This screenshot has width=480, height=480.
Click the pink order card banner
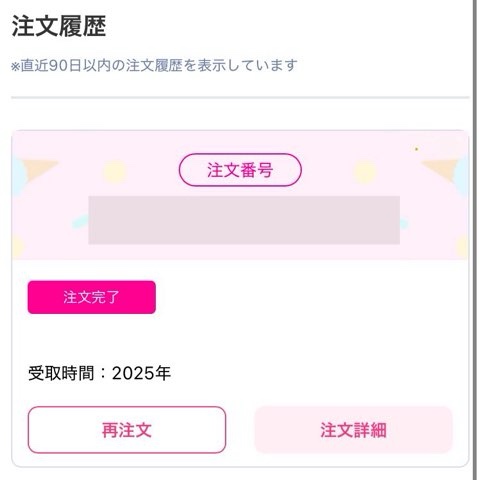pos(240,195)
